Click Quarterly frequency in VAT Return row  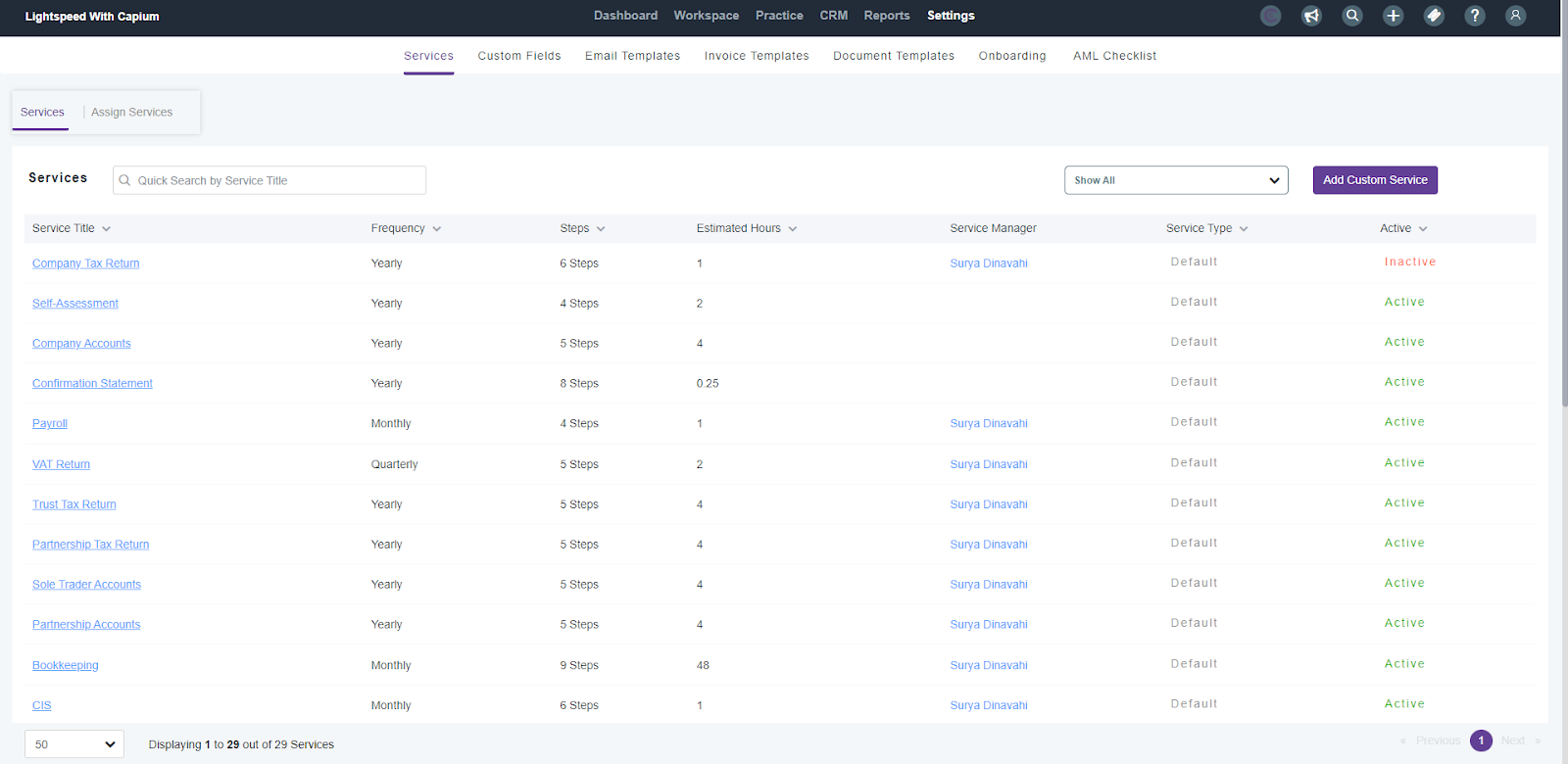[394, 464]
